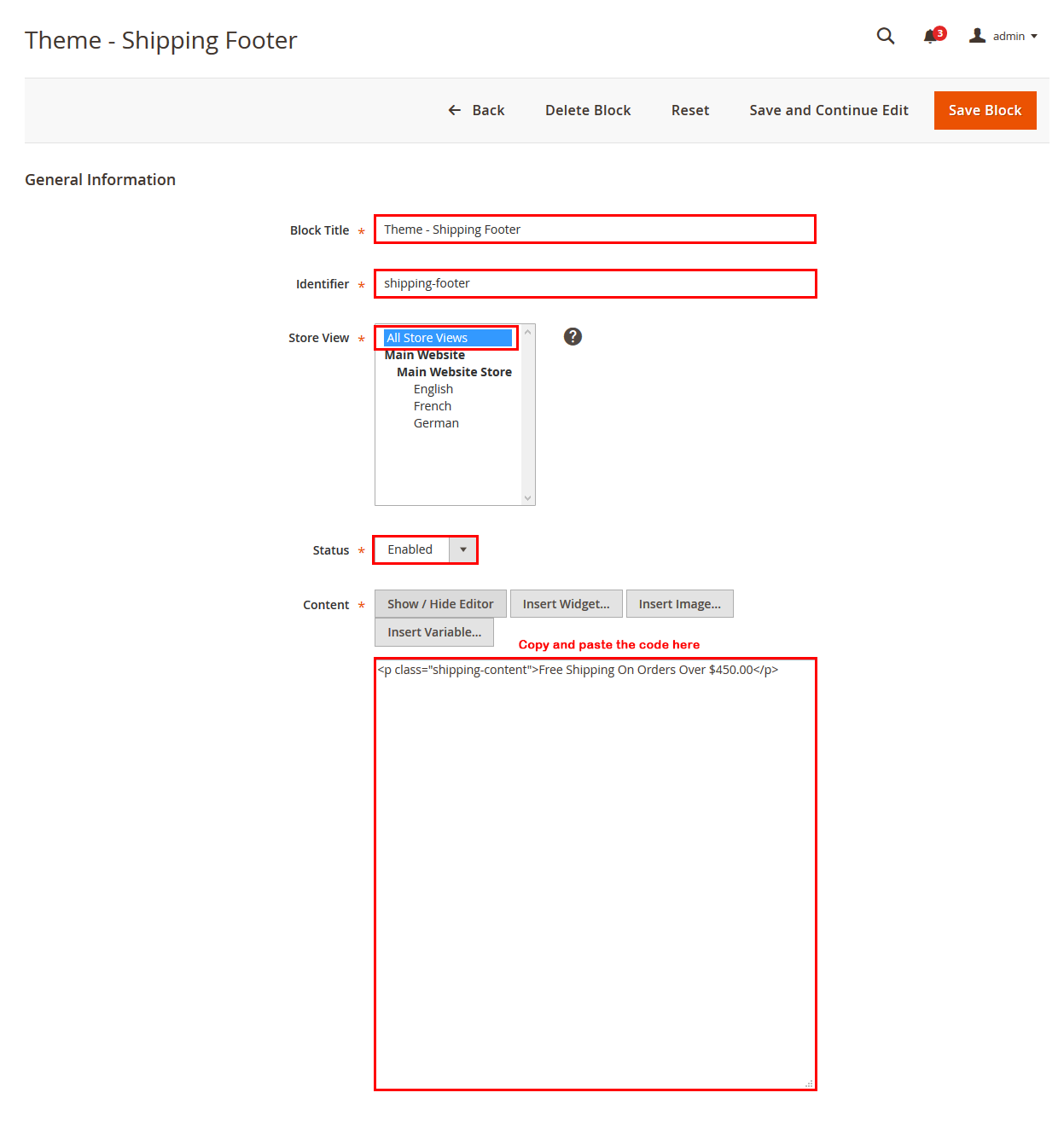This screenshot has height=1139, width=1064.
Task: Click the orange Save Block button
Action: point(985,110)
